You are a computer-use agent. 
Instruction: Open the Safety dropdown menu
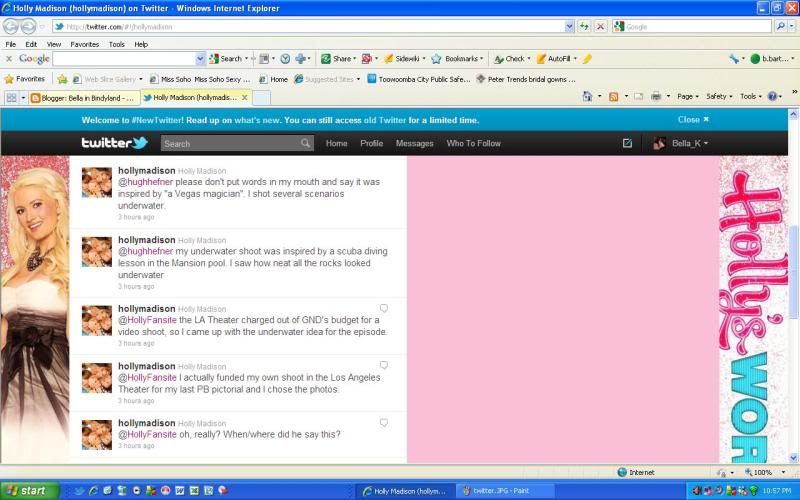[x=718, y=97]
